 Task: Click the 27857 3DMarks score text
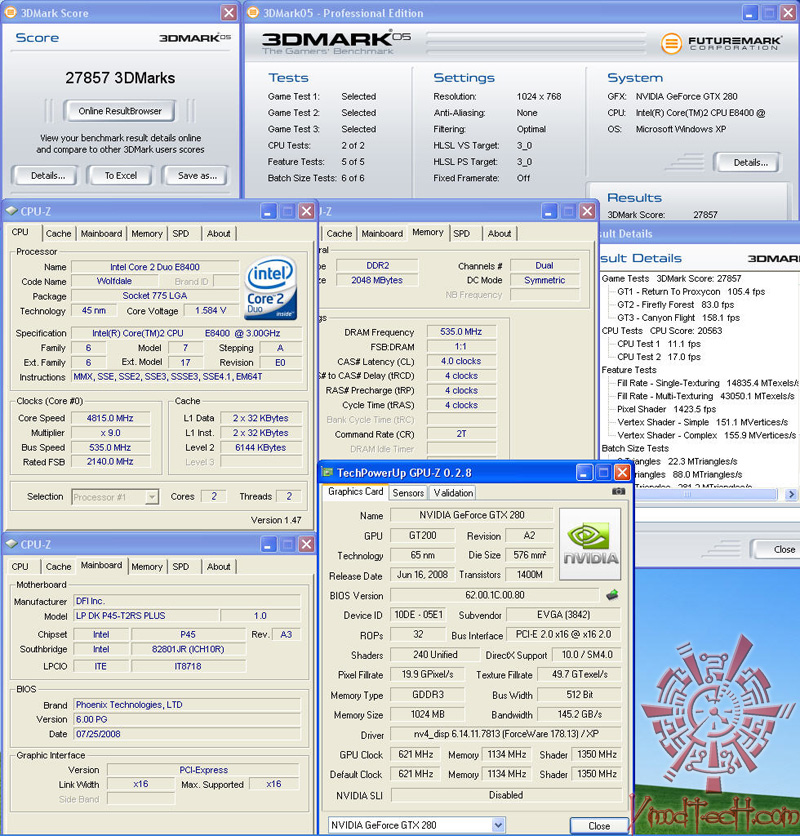click(120, 78)
